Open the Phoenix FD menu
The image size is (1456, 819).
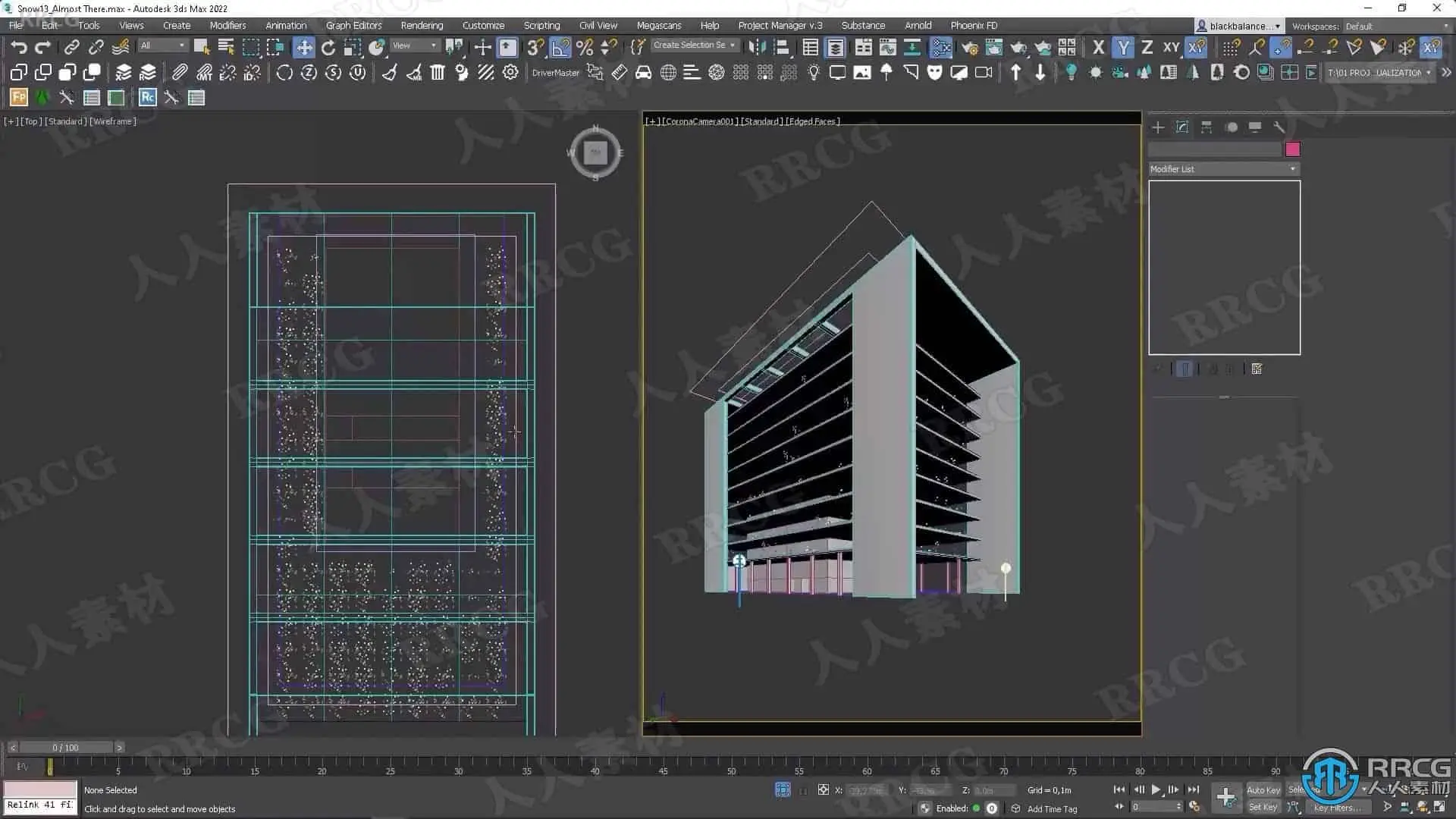pos(974,25)
